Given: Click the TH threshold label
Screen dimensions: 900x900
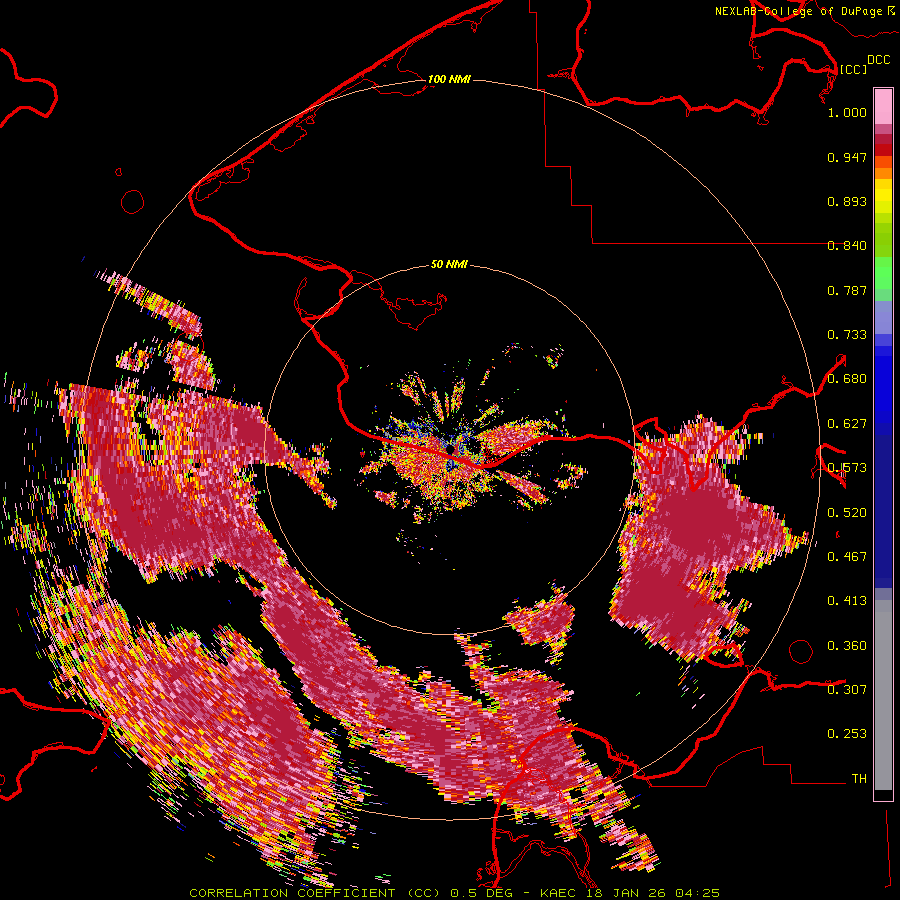Looking at the screenshot, I should [x=859, y=779].
